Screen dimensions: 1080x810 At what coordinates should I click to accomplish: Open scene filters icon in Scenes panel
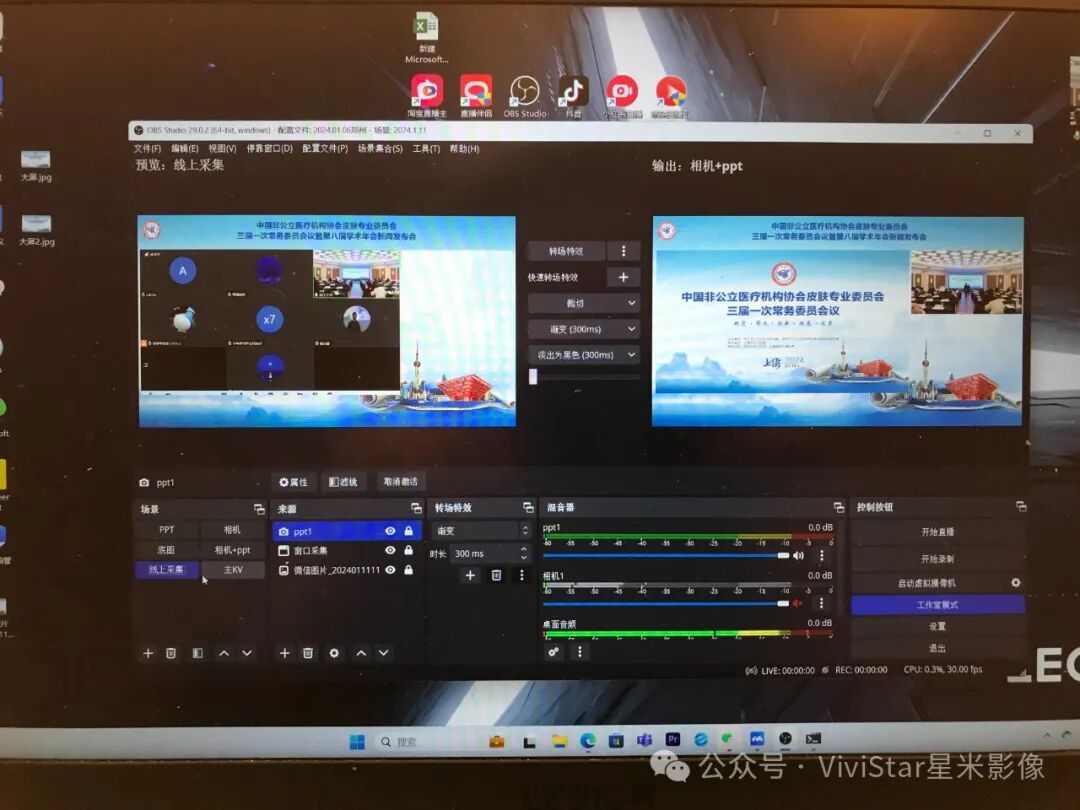pyautogui.click(x=198, y=653)
